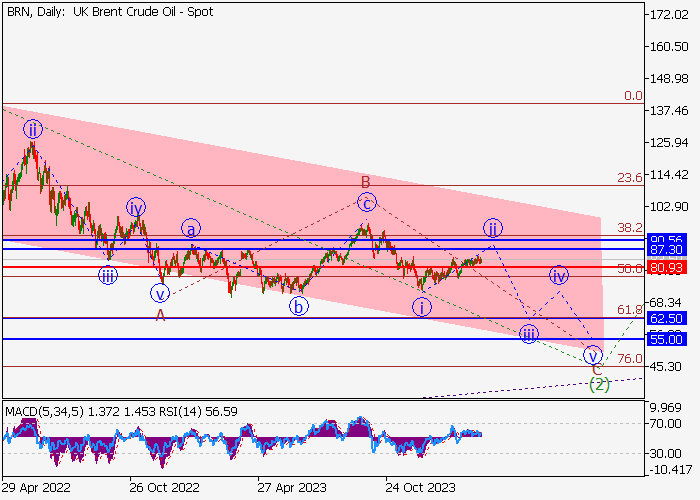Screen dimensions: 700x500
Task: Select circled wave iii label below the 2022 decline
Action: click(108, 275)
